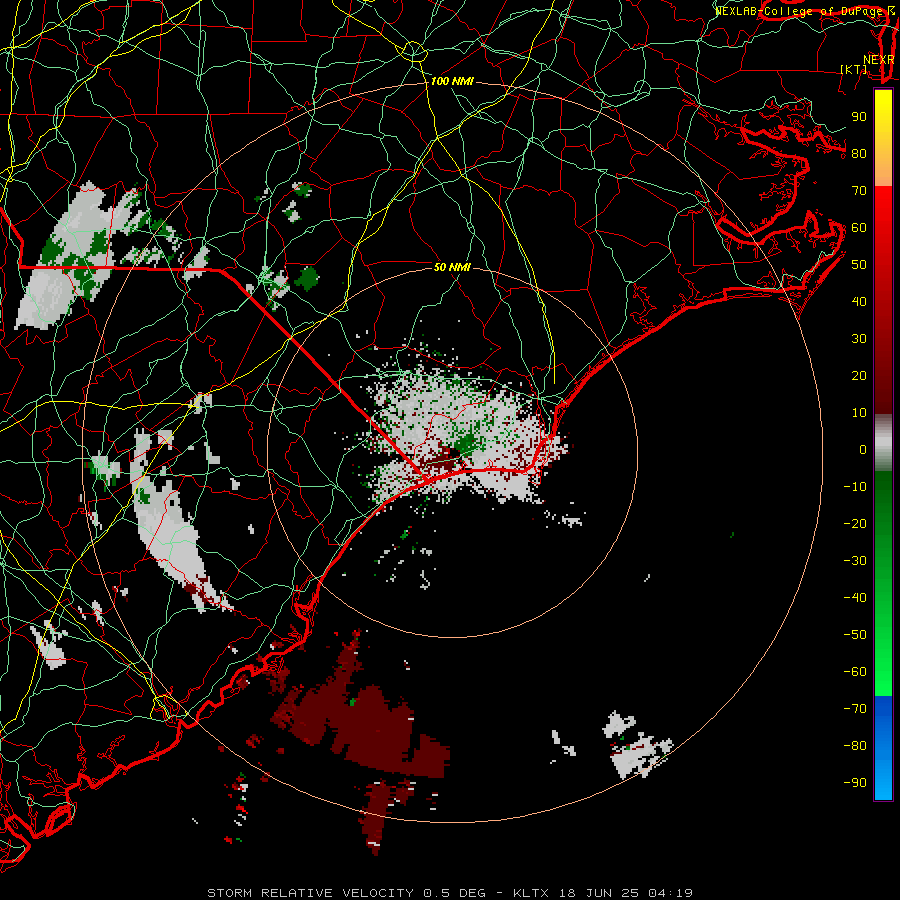
Task: Click the 10 value on velocity scale
Action: pyautogui.click(x=859, y=413)
